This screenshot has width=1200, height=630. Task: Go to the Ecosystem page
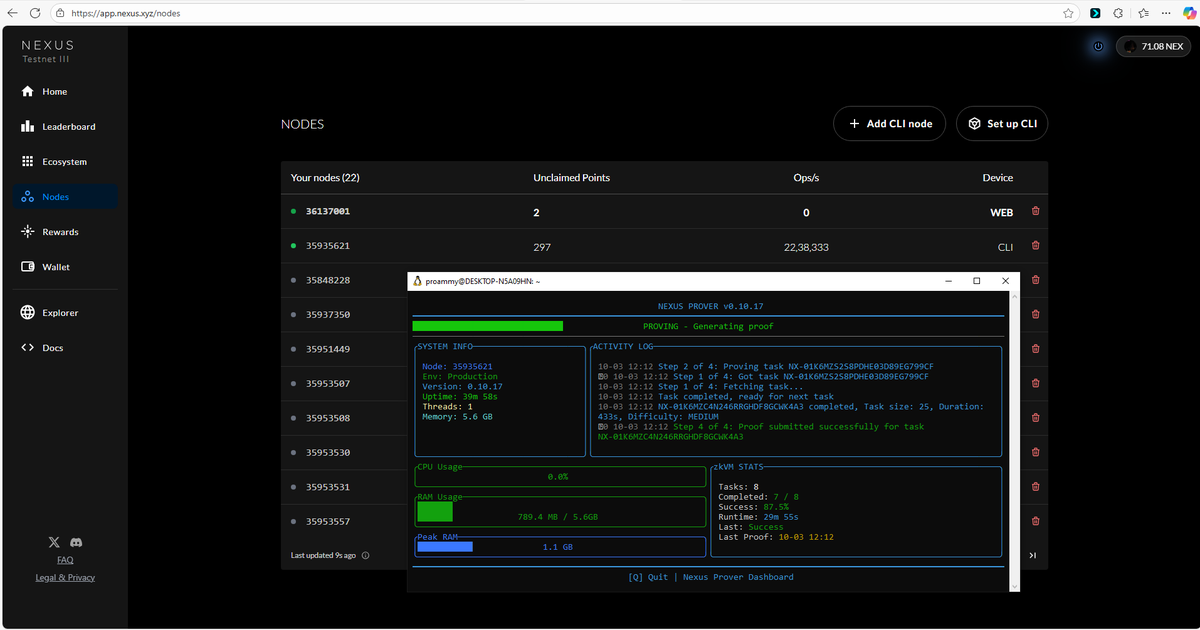coord(54,162)
